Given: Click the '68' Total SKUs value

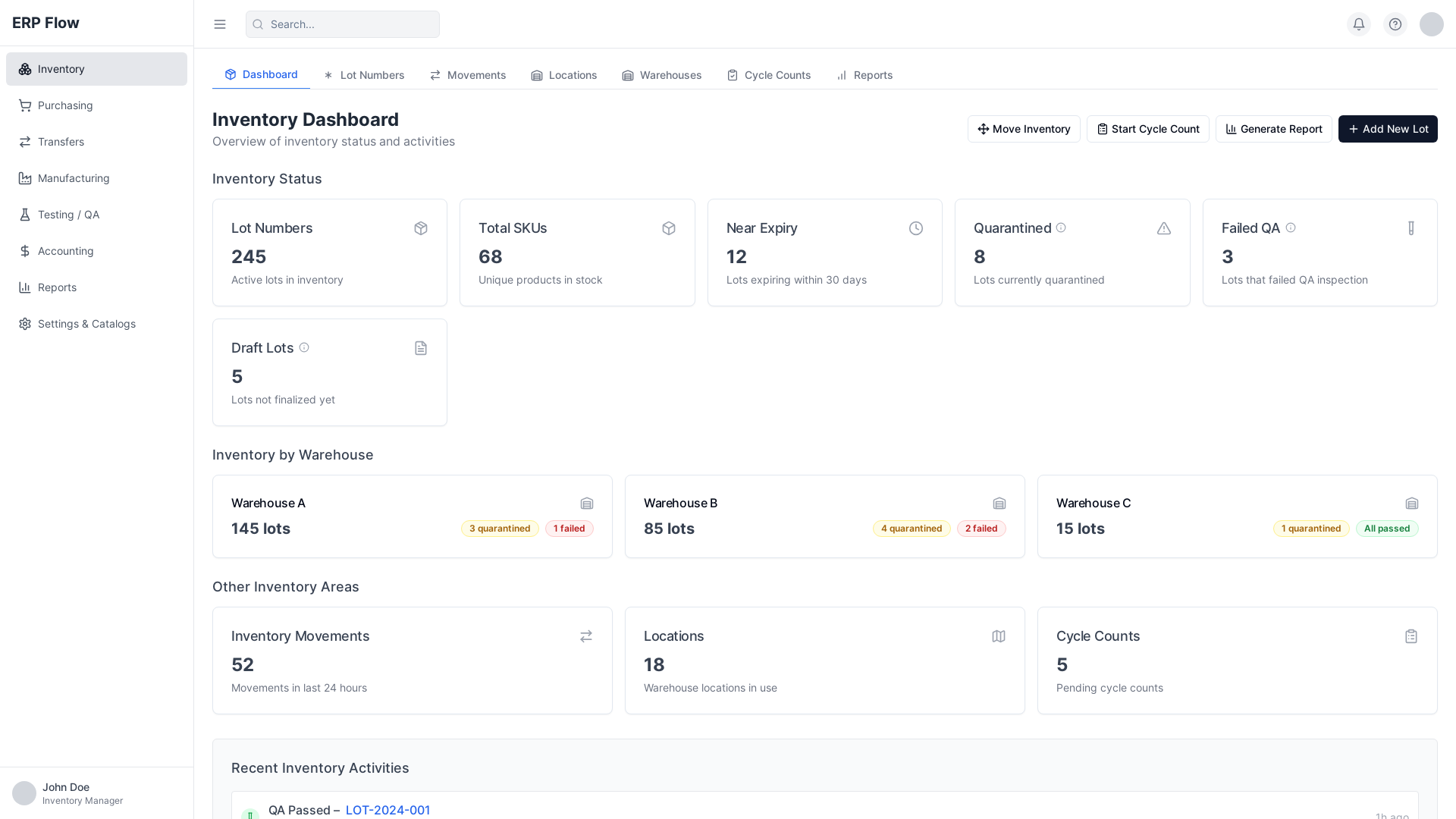Looking at the screenshot, I should coord(491,256).
